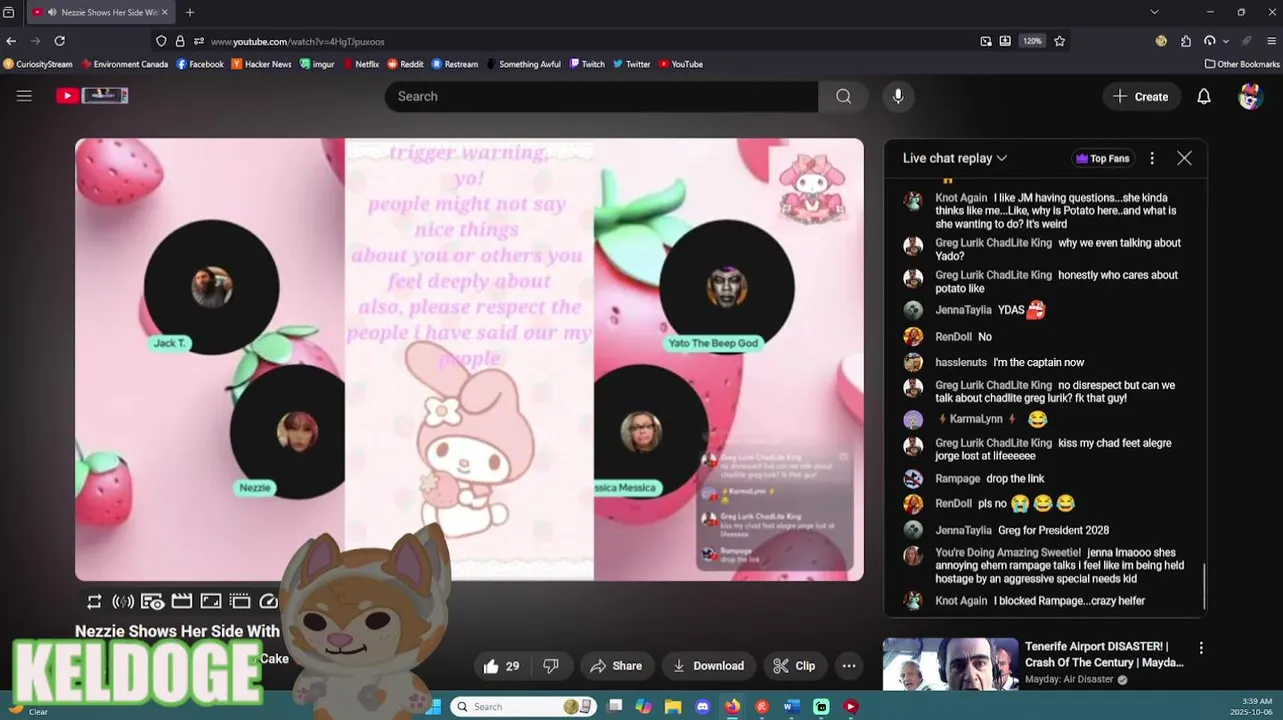Share this video
This screenshot has width=1283, height=720.
click(x=616, y=666)
